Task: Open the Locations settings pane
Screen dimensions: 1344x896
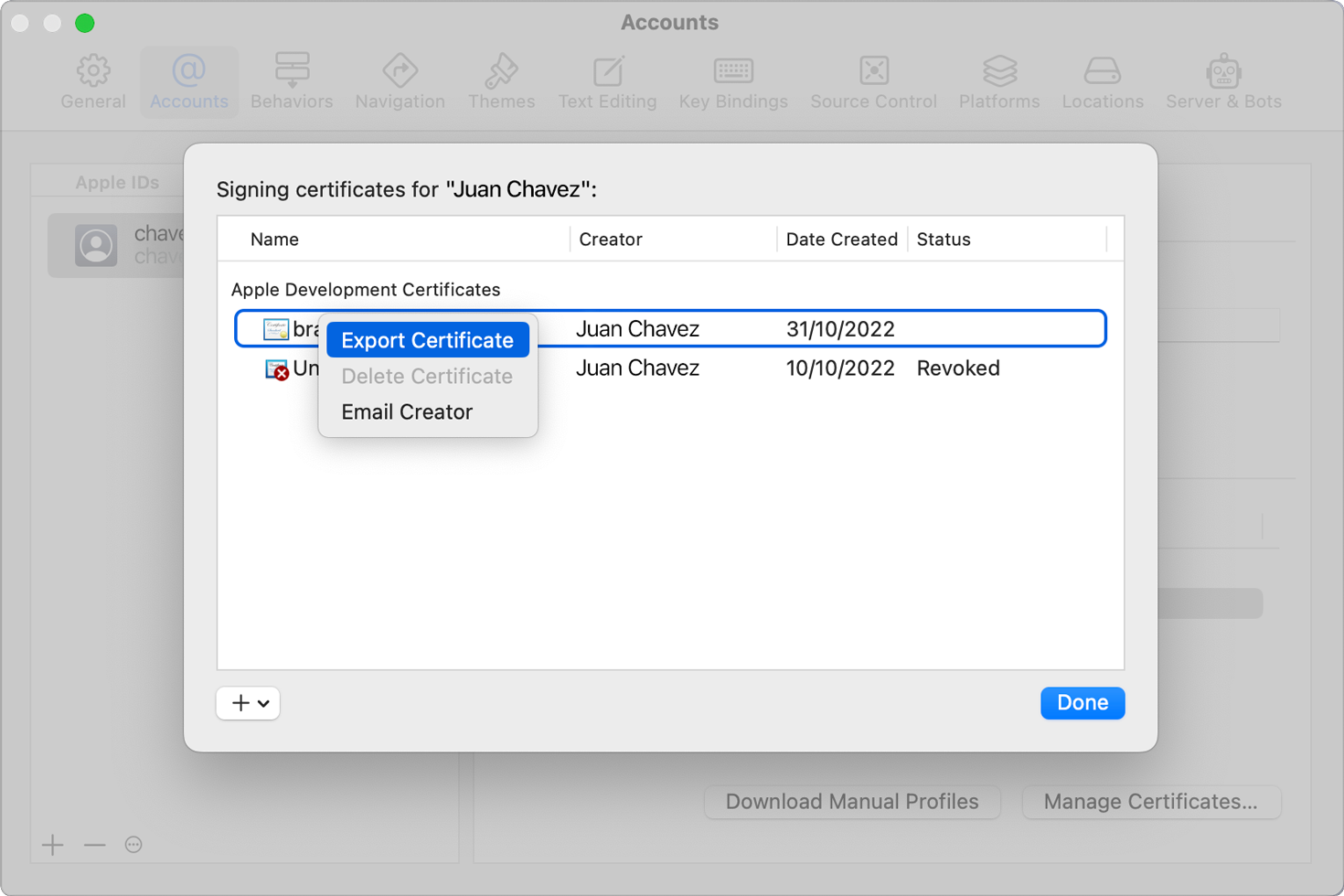Action: (x=1102, y=80)
